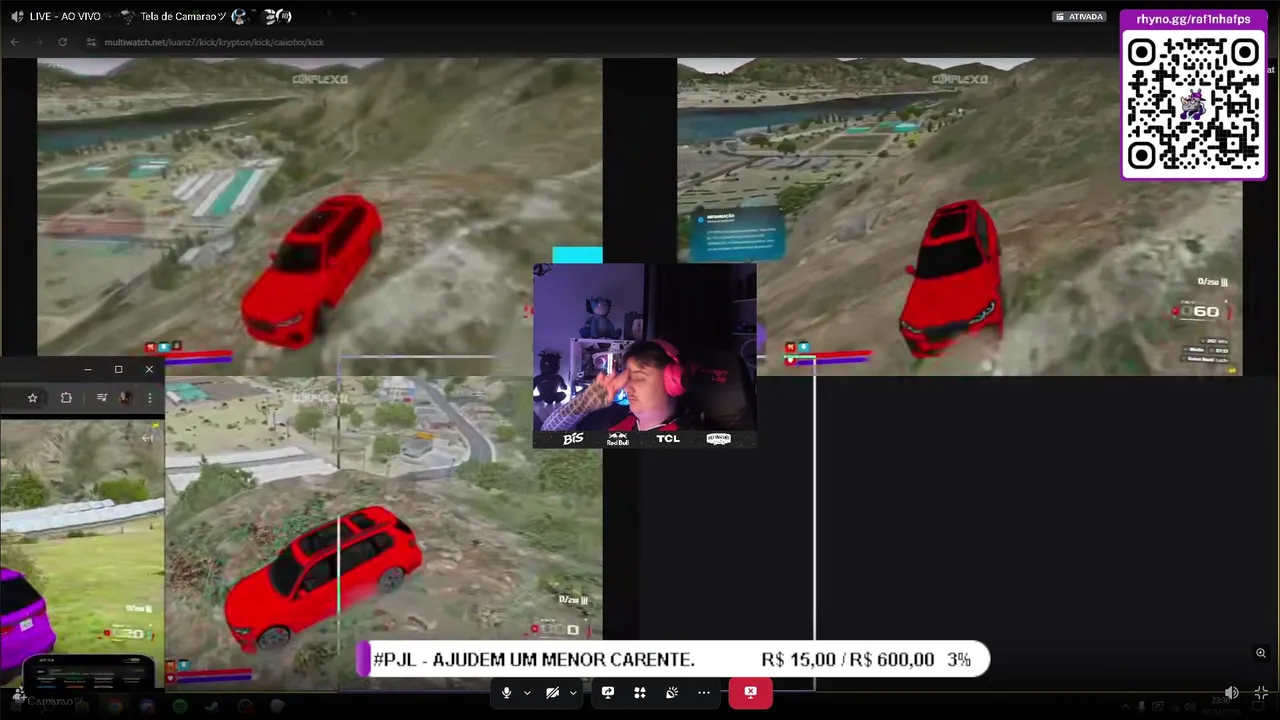The image size is (1280, 720).
Task: Open small browser three-dot menu
Action: pyautogui.click(x=150, y=398)
